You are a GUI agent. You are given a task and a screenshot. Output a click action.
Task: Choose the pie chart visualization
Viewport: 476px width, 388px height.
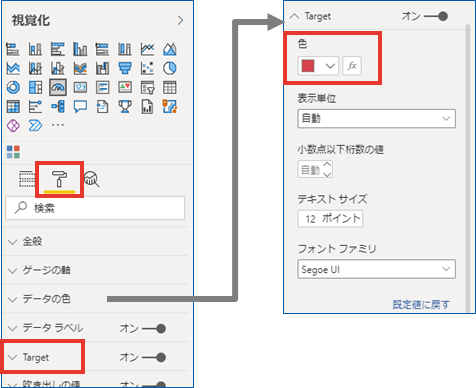tap(170, 68)
